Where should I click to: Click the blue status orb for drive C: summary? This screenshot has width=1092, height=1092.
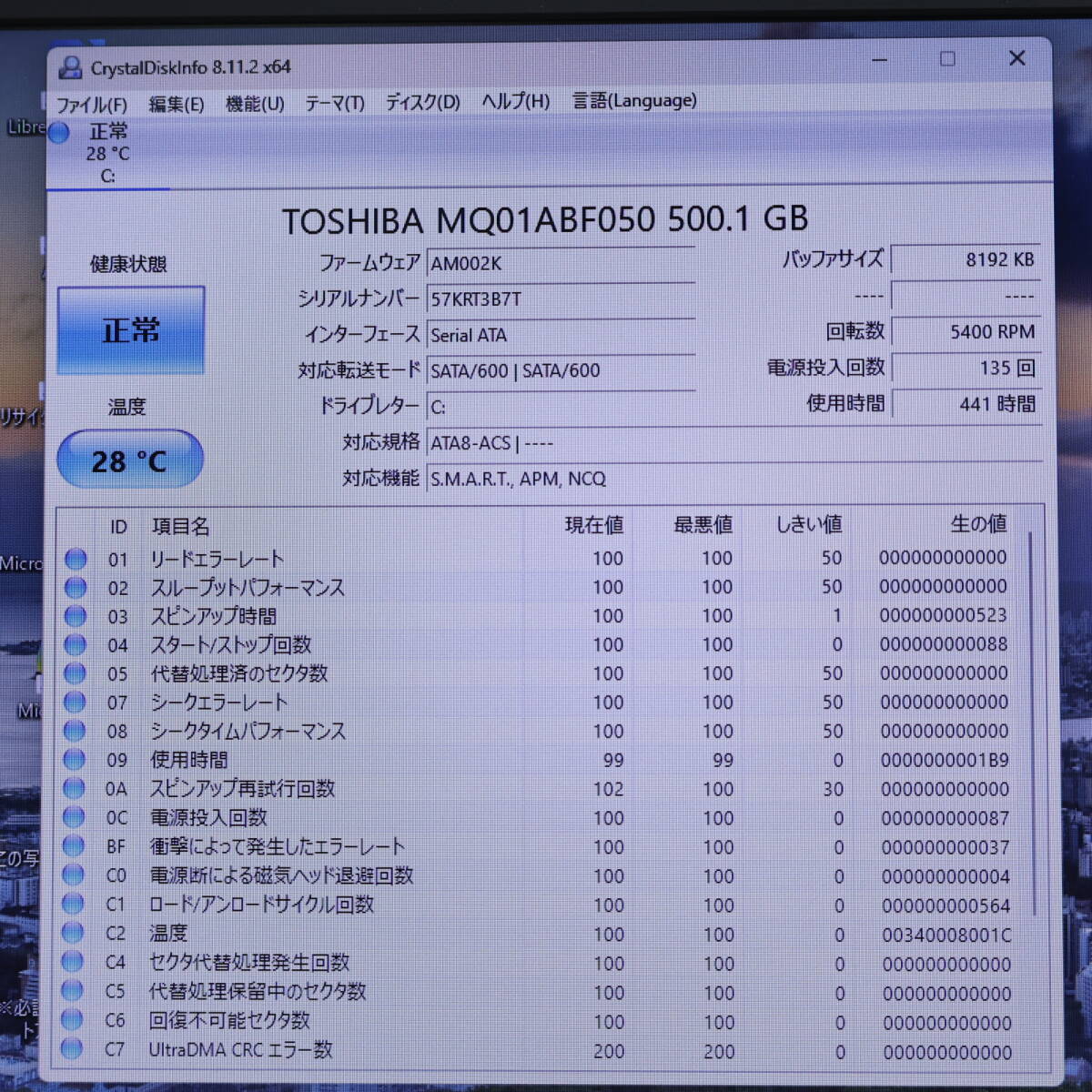pyautogui.click(x=59, y=133)
